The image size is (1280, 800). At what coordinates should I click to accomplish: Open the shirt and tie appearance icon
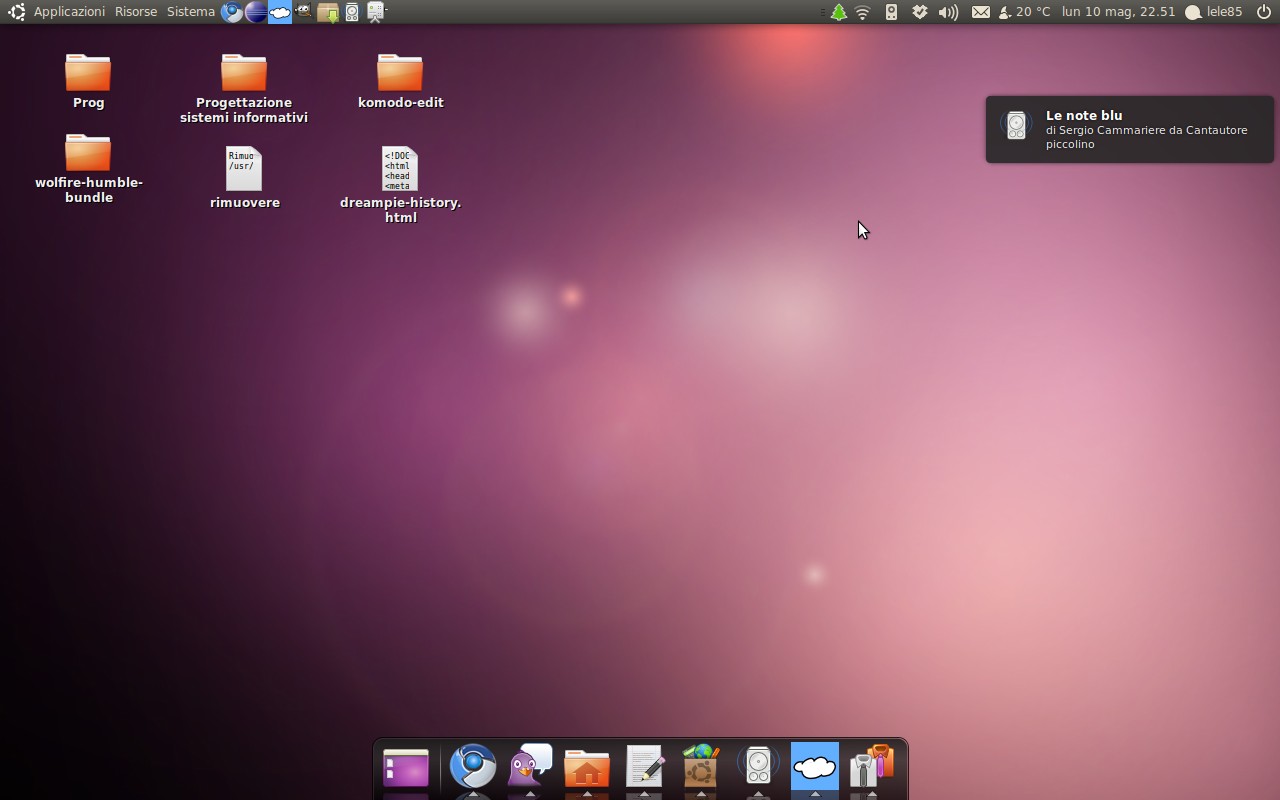coord(871,767)
